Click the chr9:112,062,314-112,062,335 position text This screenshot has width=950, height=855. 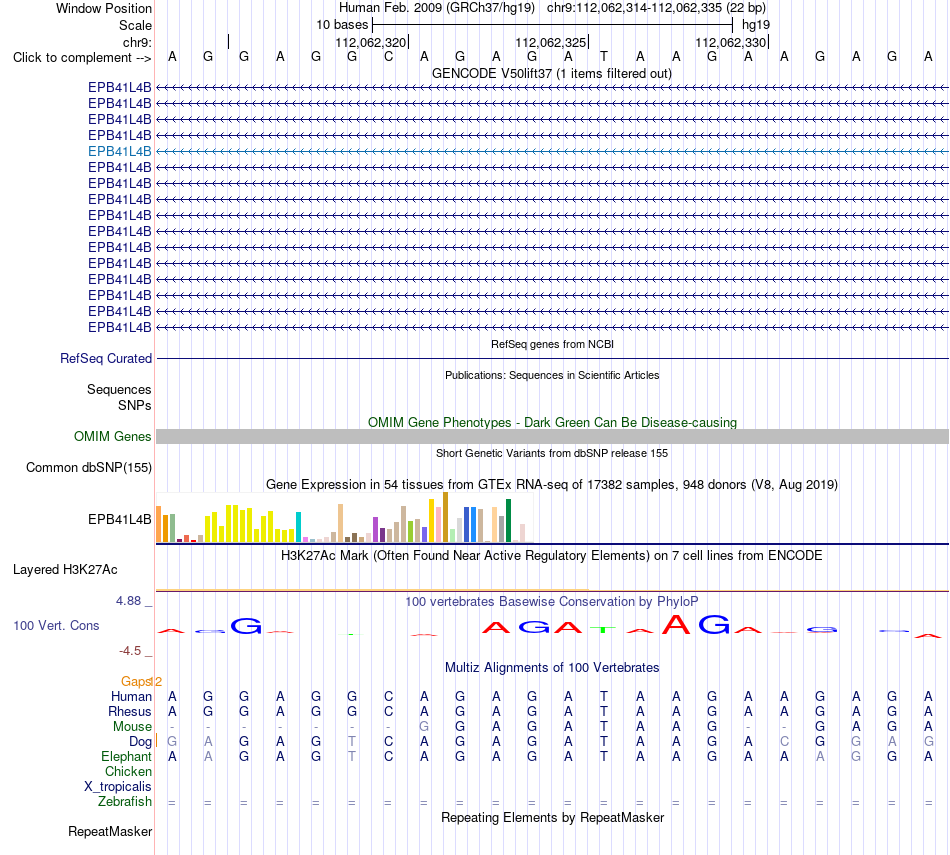[x=656, y=8]
